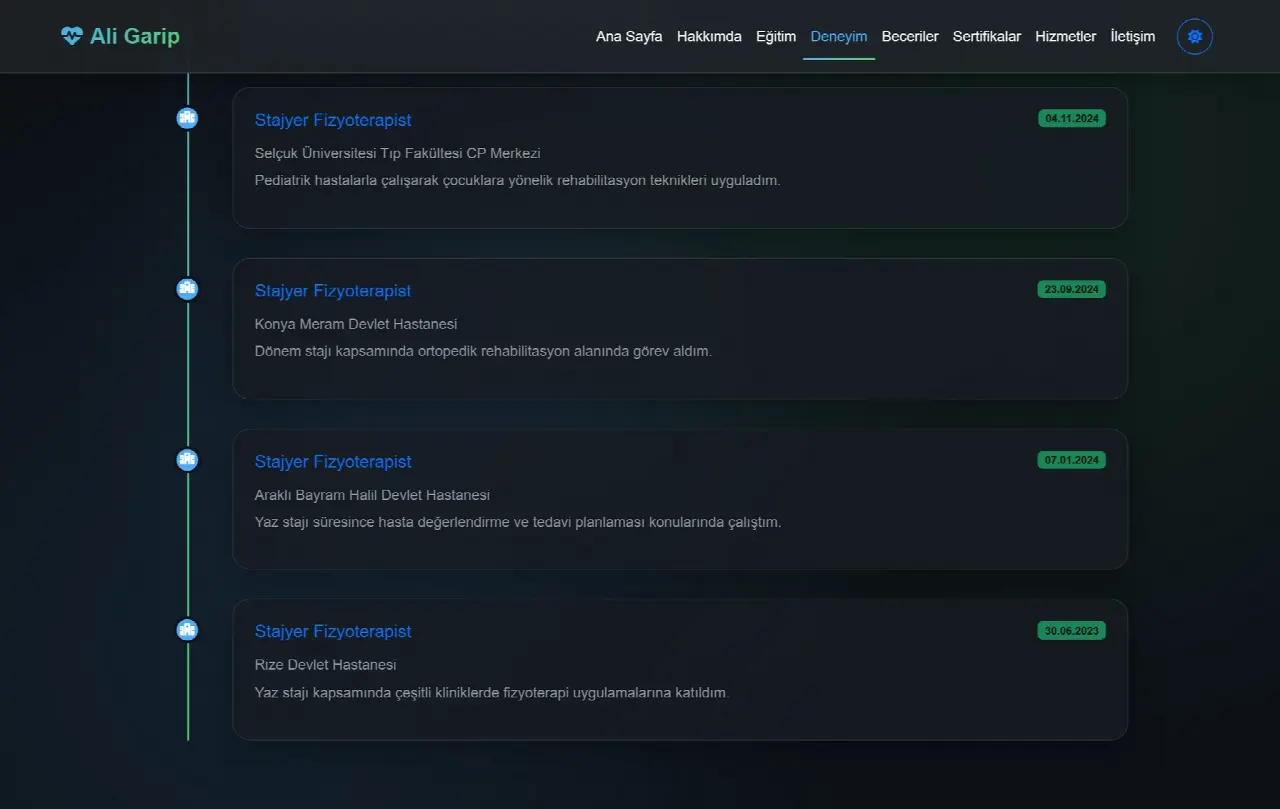
Task: Select the active Deneyim nav item
Action: tap(839, 37)
